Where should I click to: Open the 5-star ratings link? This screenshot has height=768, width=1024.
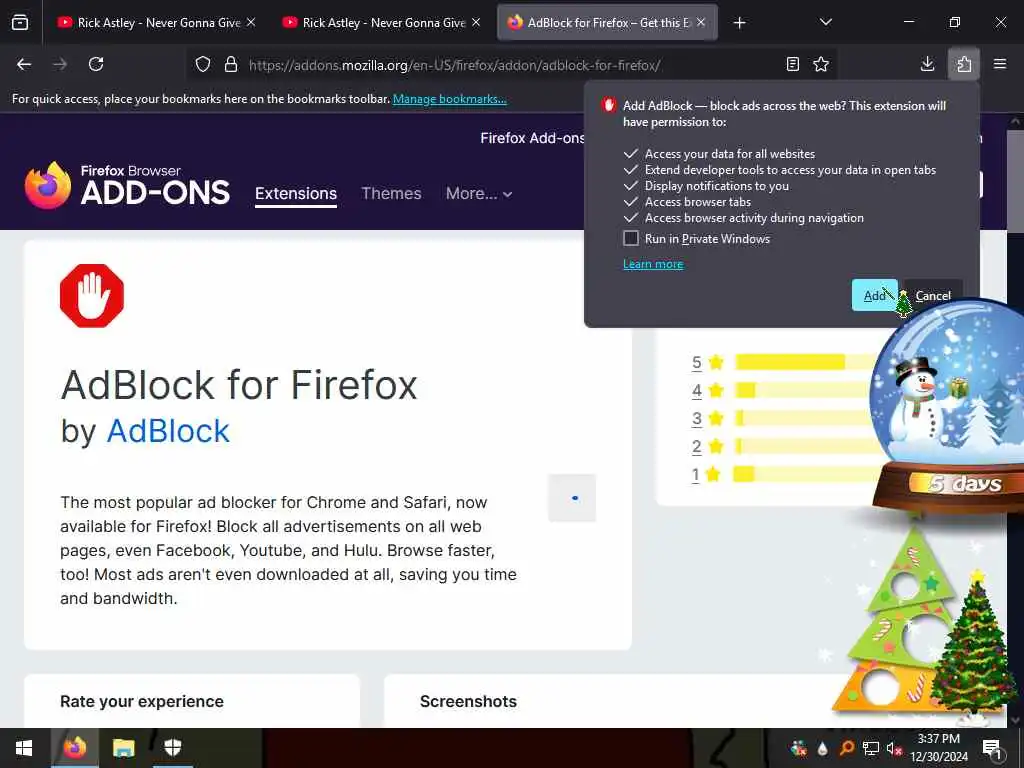click(x=697, y=362)
